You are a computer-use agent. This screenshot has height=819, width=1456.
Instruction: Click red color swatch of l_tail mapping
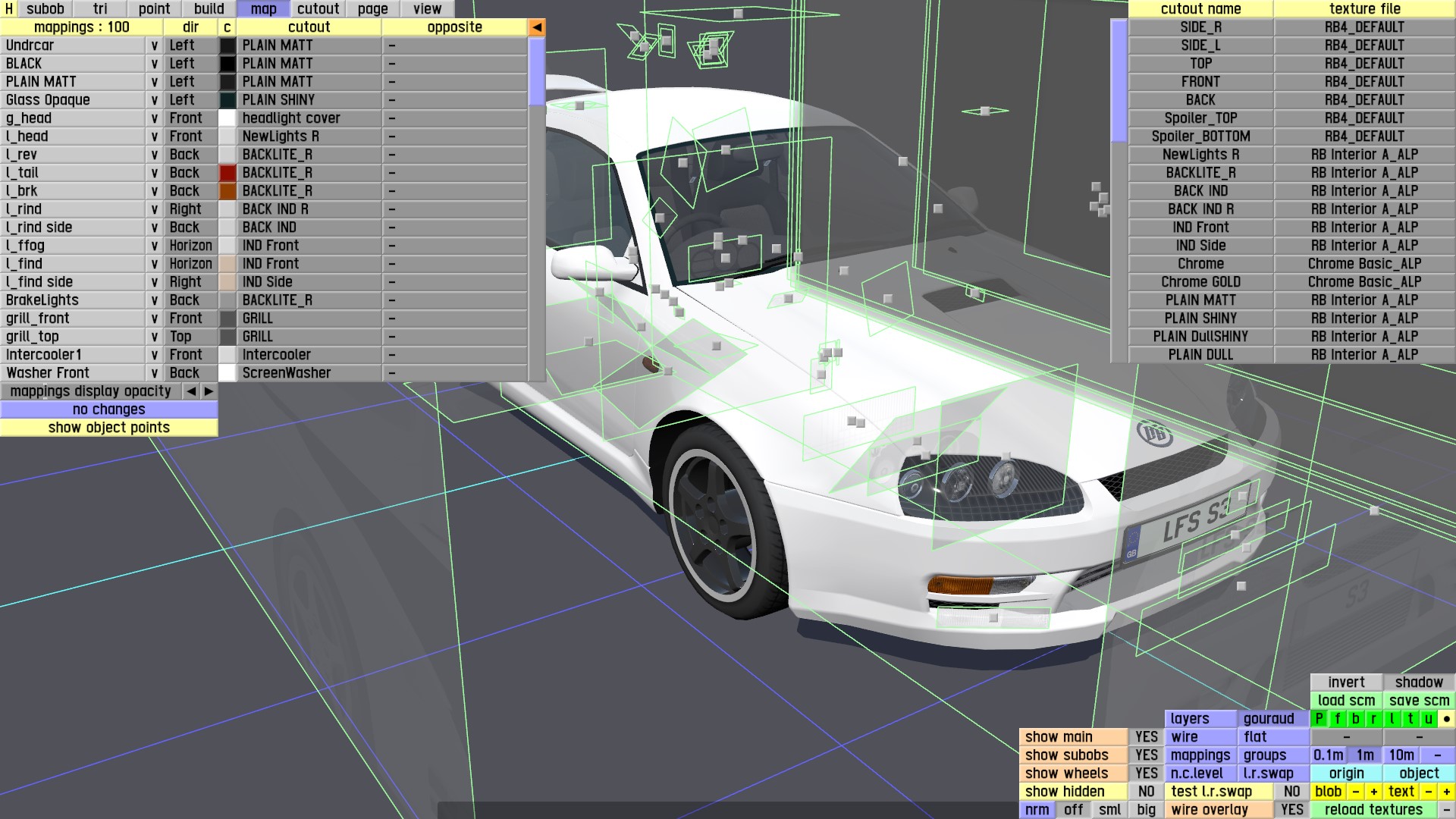coord(227,173)
